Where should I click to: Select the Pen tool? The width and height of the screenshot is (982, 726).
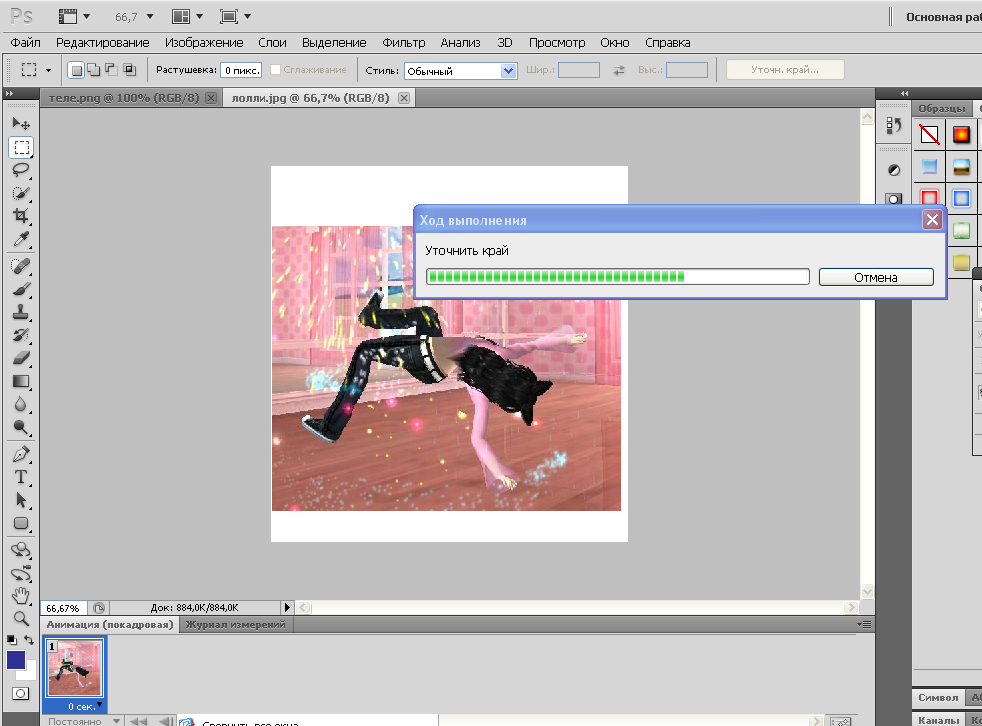coord(21,454)
